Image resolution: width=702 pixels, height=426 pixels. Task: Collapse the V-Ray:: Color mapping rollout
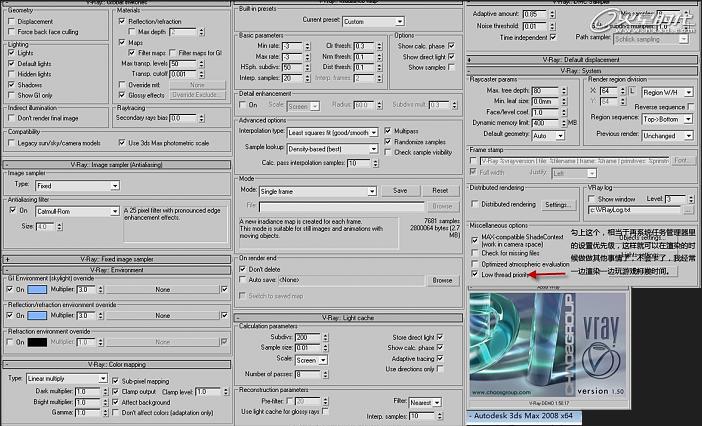pos(117,364)
